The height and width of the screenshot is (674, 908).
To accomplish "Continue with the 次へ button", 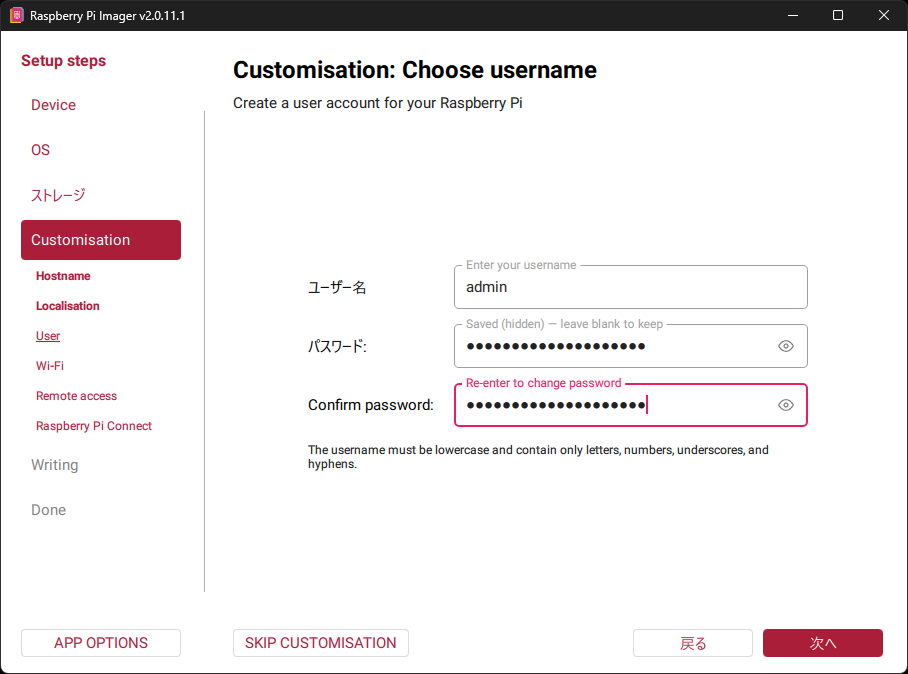I will [x=823, y=643].
